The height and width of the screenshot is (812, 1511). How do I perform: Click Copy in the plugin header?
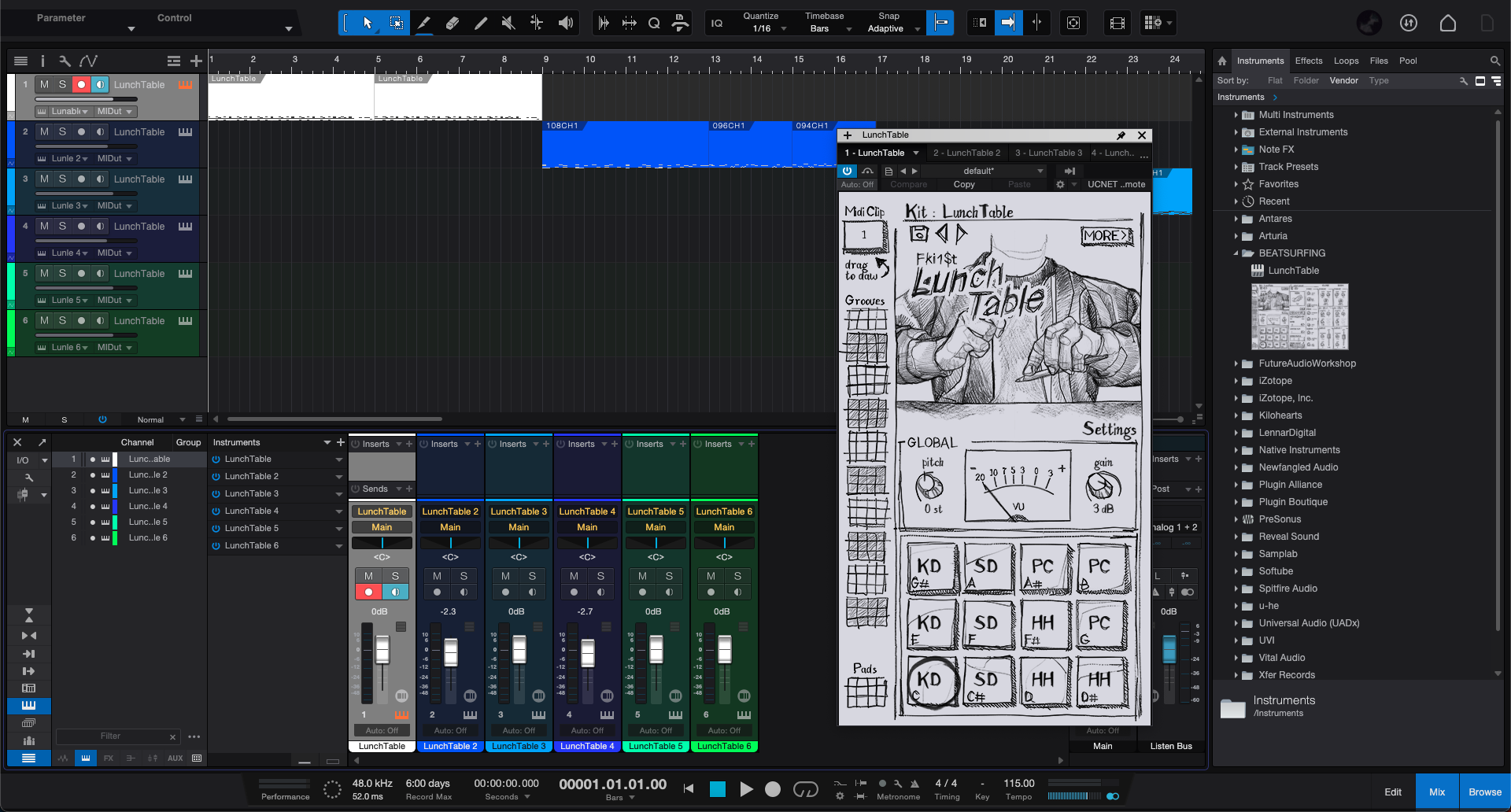coord(964,184)
